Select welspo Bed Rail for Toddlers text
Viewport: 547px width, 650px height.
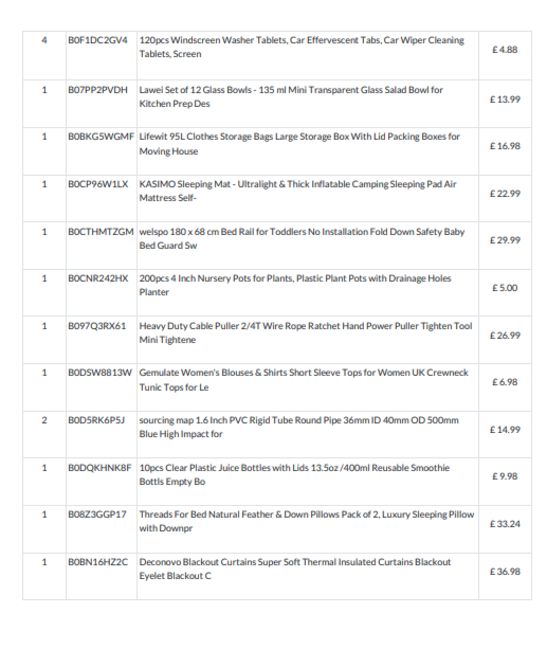pos(302,238)
